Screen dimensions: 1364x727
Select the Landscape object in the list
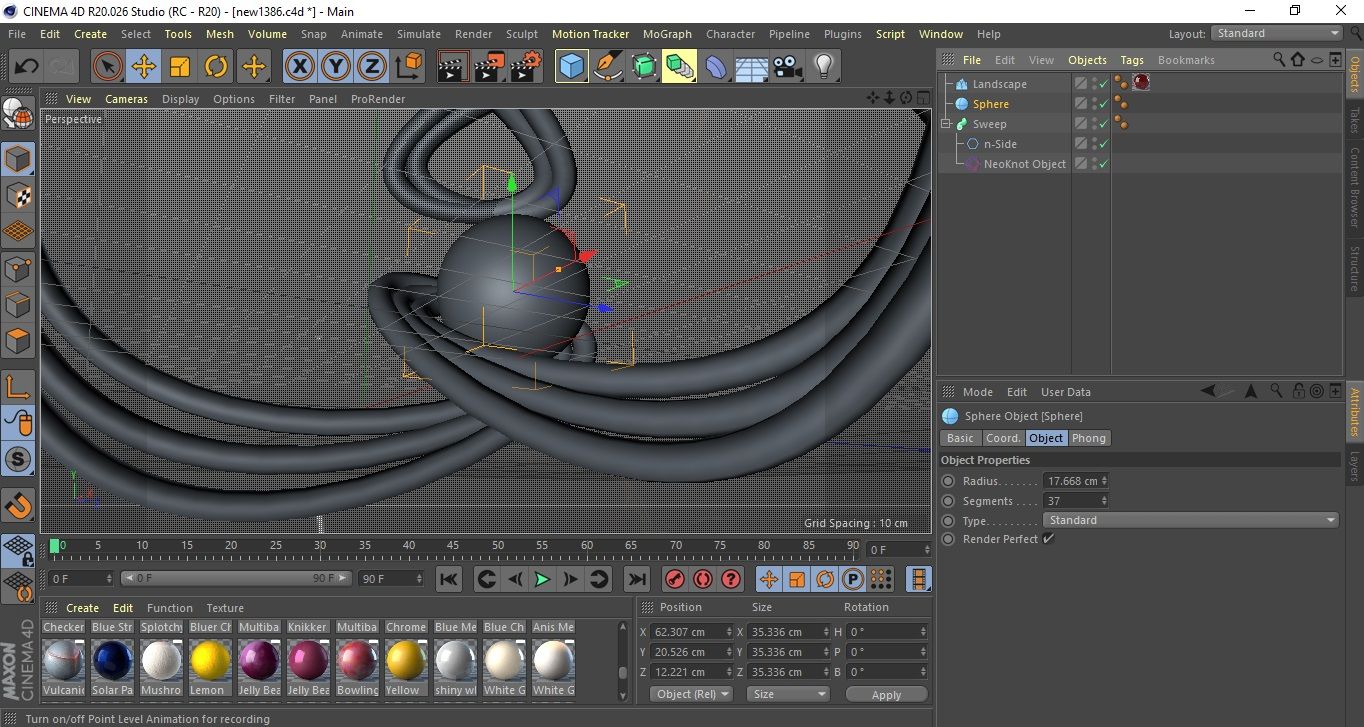tap(999, 84)
